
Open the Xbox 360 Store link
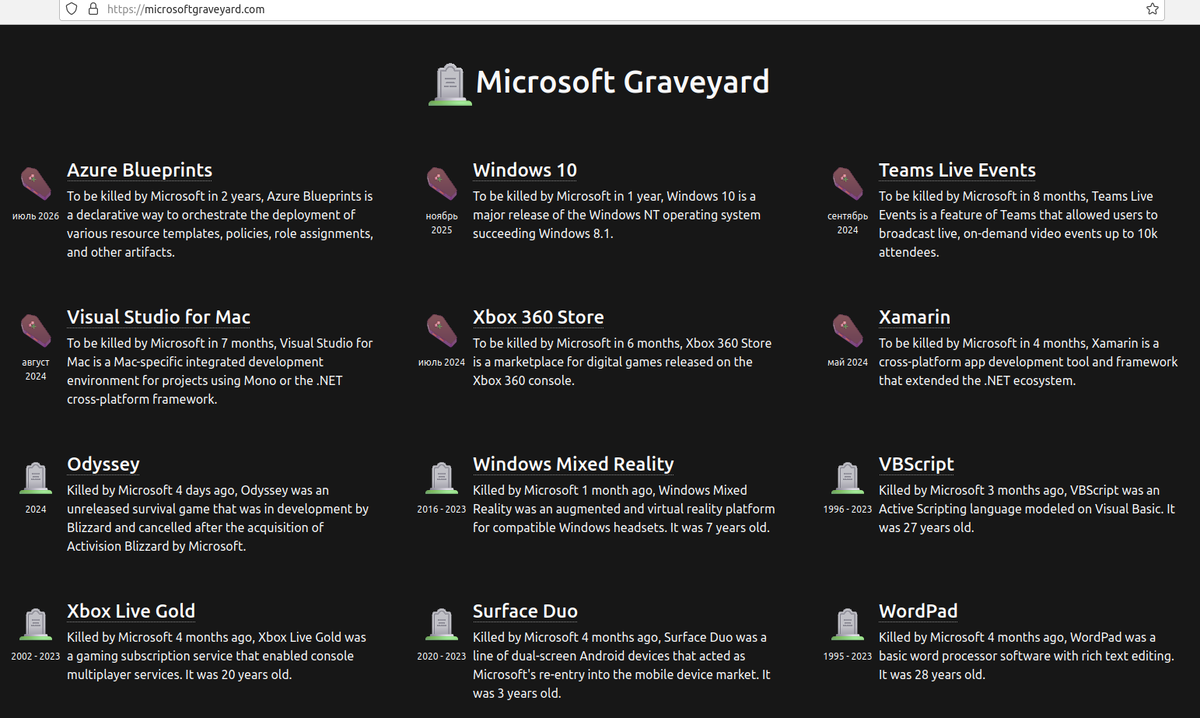point(538,317)
